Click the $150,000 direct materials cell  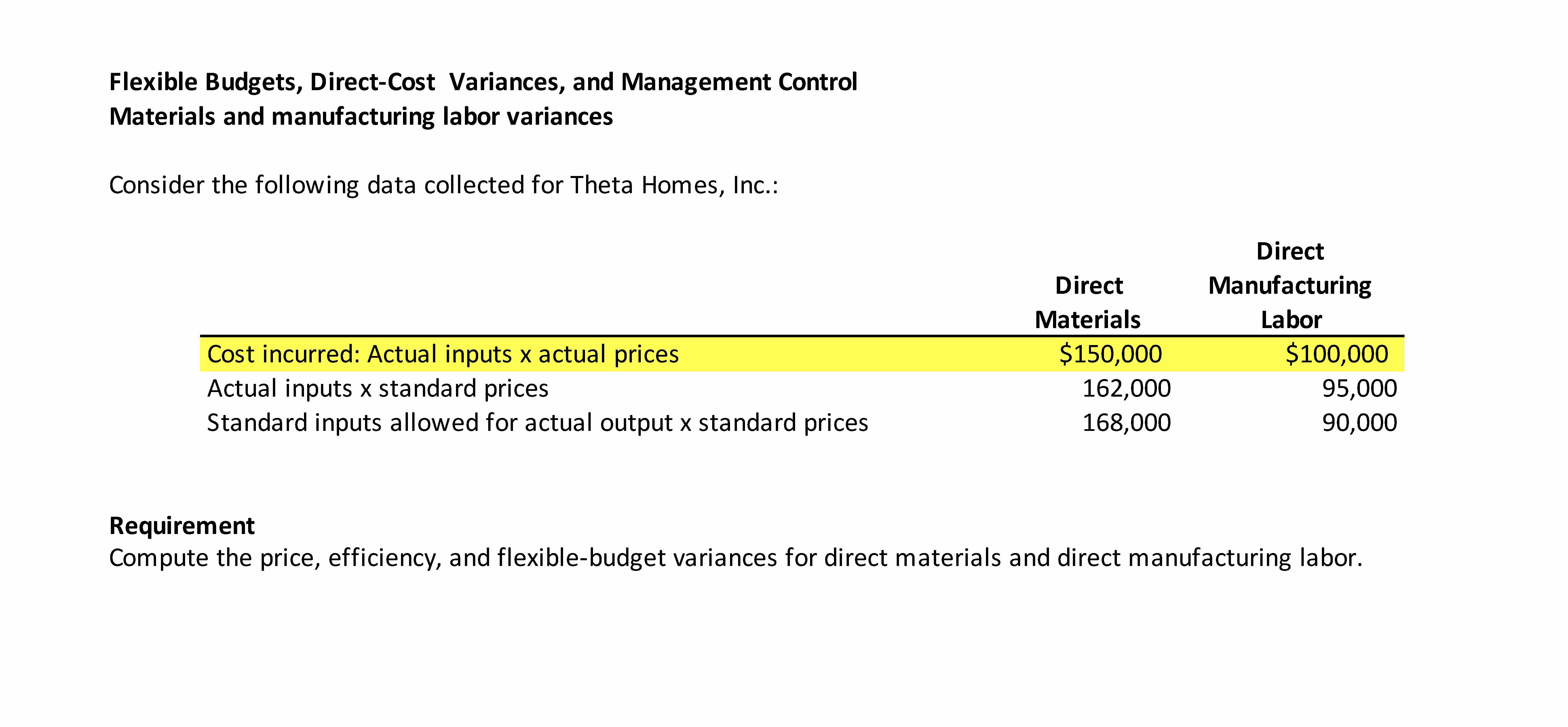coord(1110,354)
